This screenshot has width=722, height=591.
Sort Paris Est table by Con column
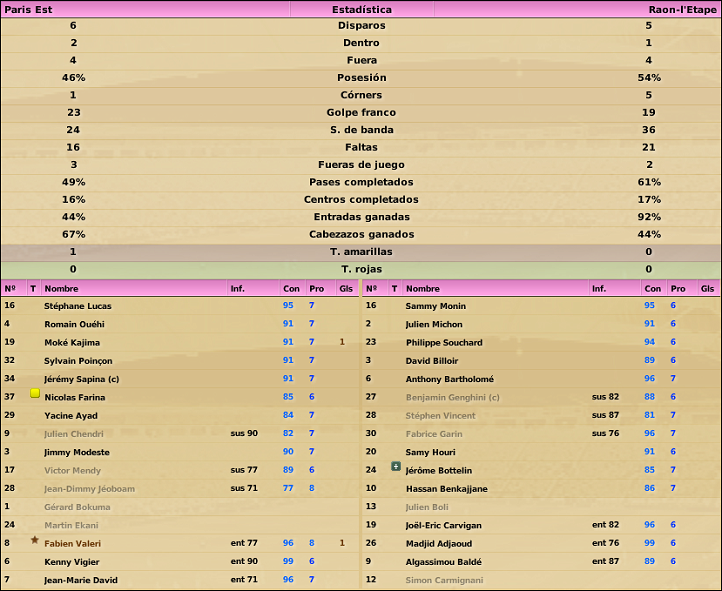(x=291, y=289)
